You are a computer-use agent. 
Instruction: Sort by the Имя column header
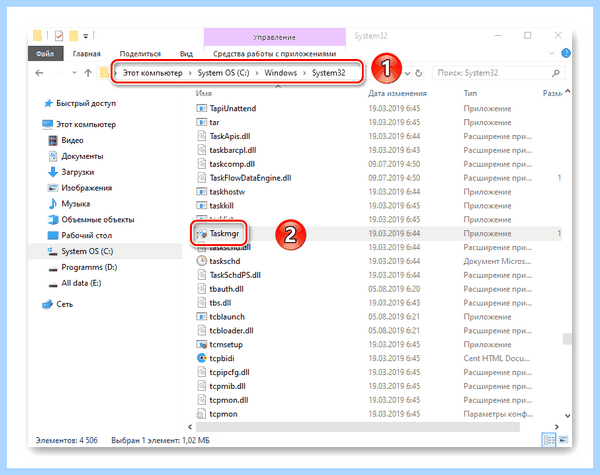[x=204, y=93]
